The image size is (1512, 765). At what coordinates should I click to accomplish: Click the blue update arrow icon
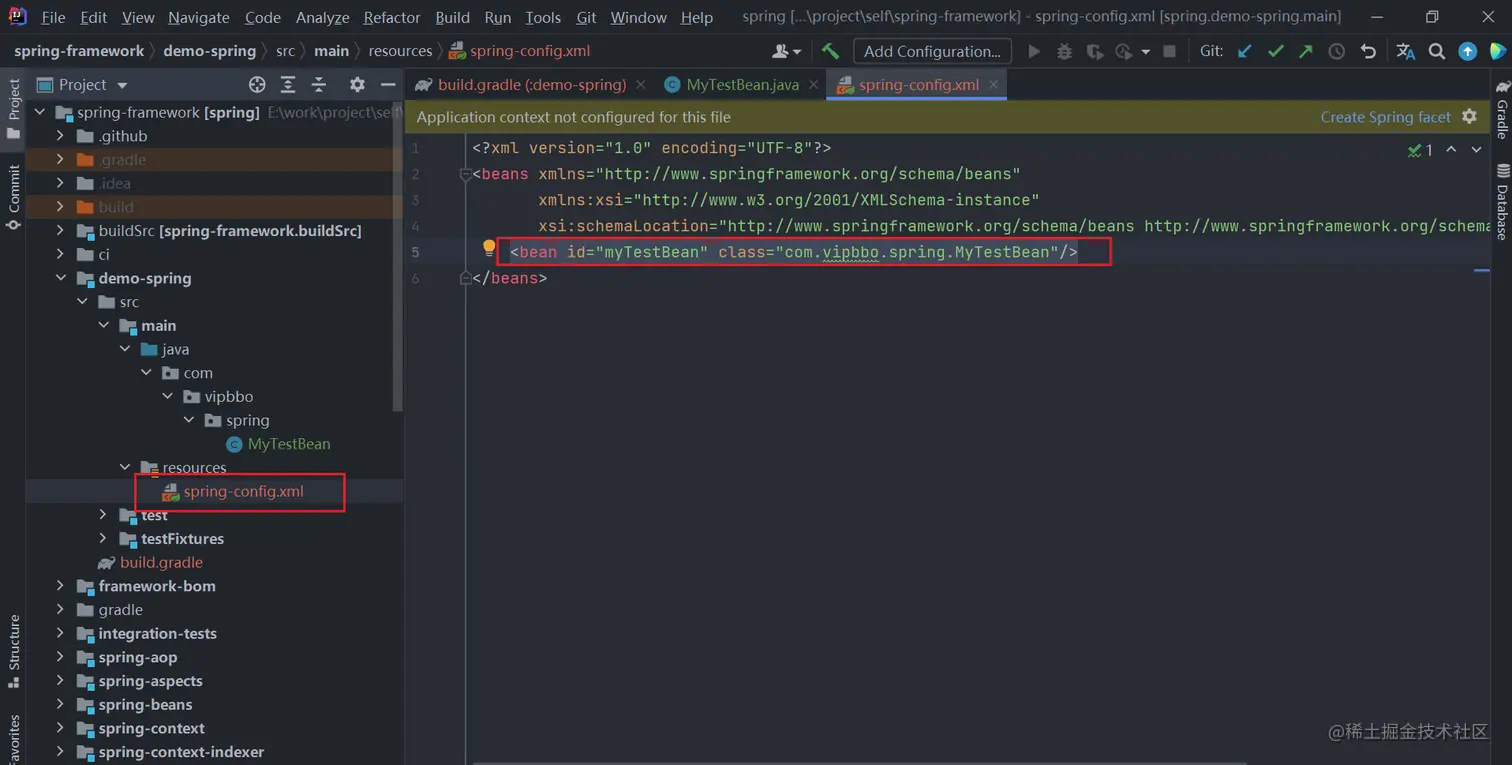pos(1467,51)
